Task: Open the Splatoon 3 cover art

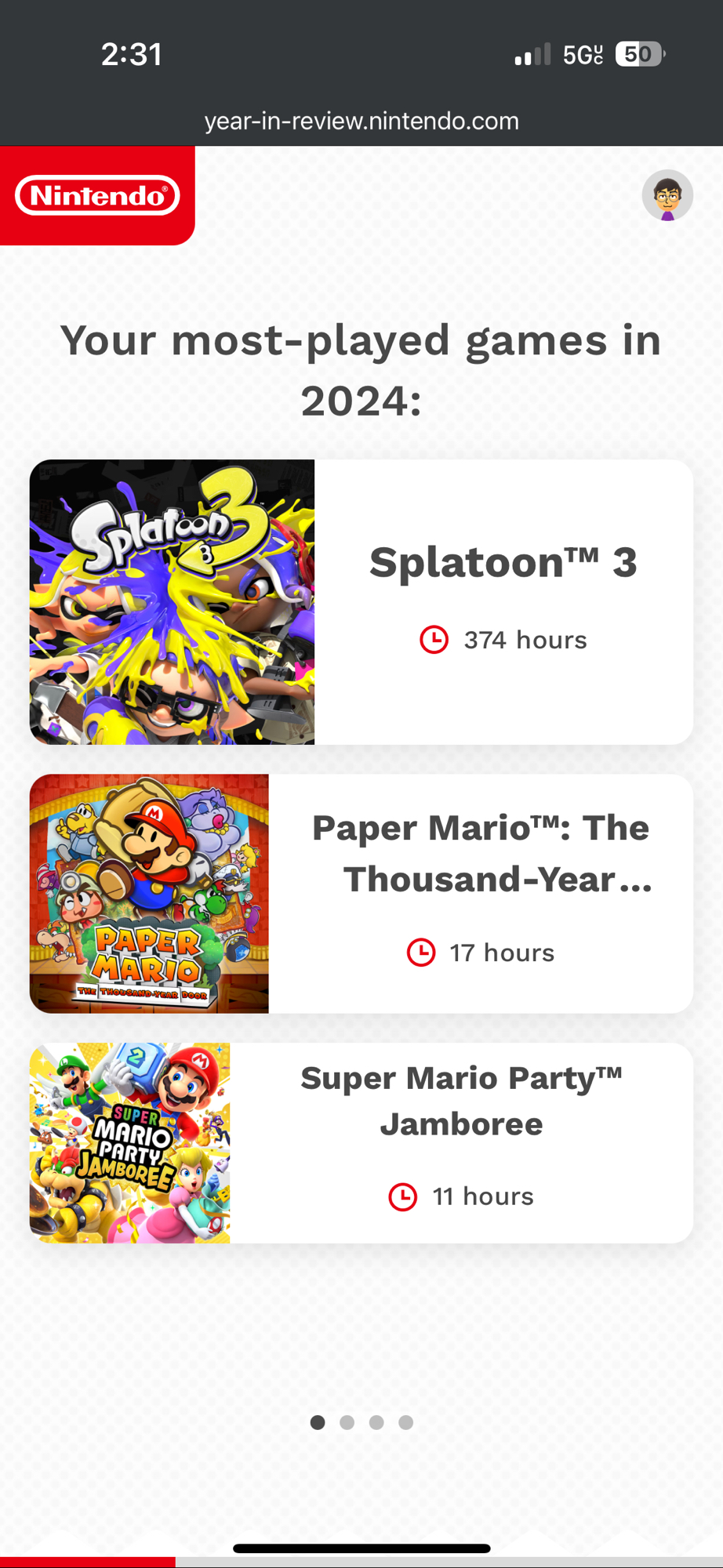Action: (x=172, y=602)
